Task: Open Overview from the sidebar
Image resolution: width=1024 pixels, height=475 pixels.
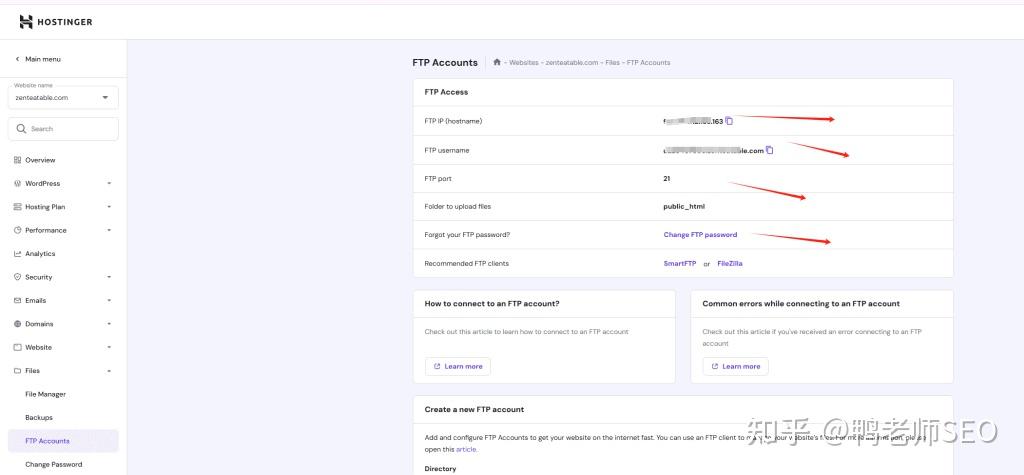Action: [40, 160]
